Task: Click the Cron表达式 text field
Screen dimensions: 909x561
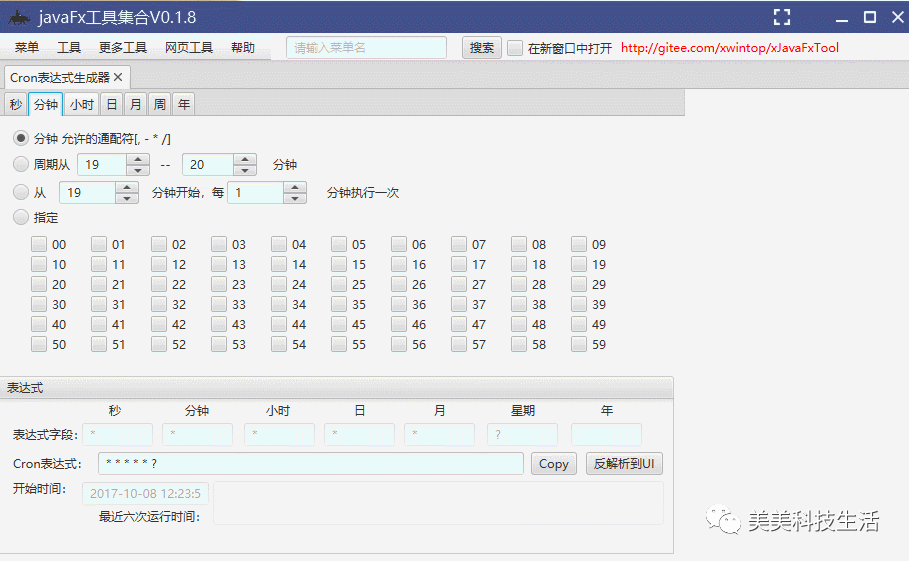Action: click(311, 464)
